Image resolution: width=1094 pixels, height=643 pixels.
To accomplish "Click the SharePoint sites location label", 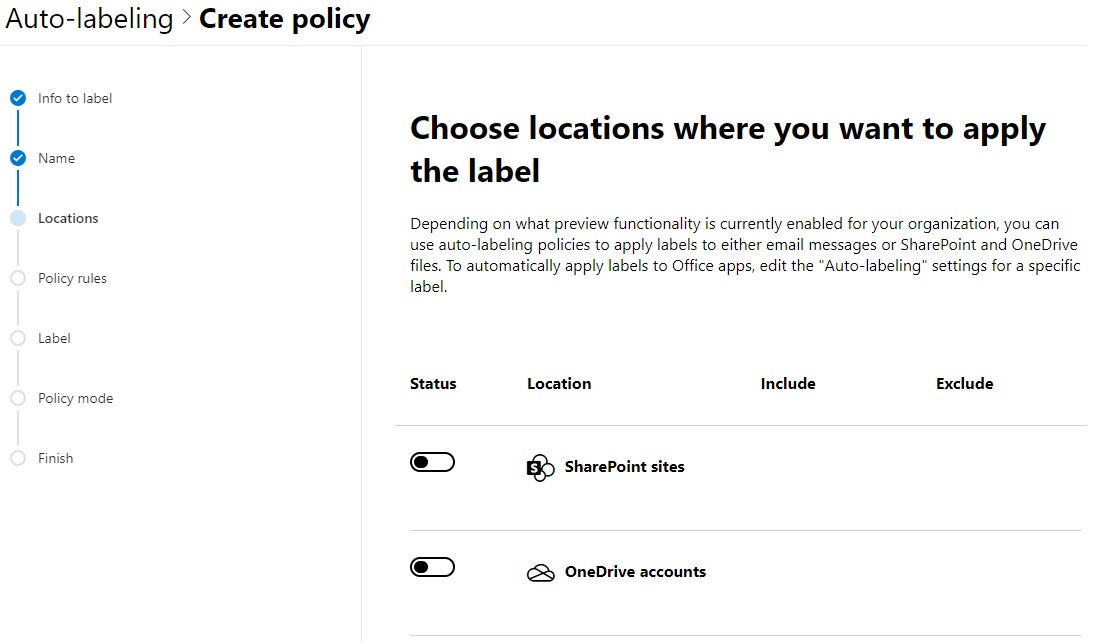I will click(x=624, y=466).
